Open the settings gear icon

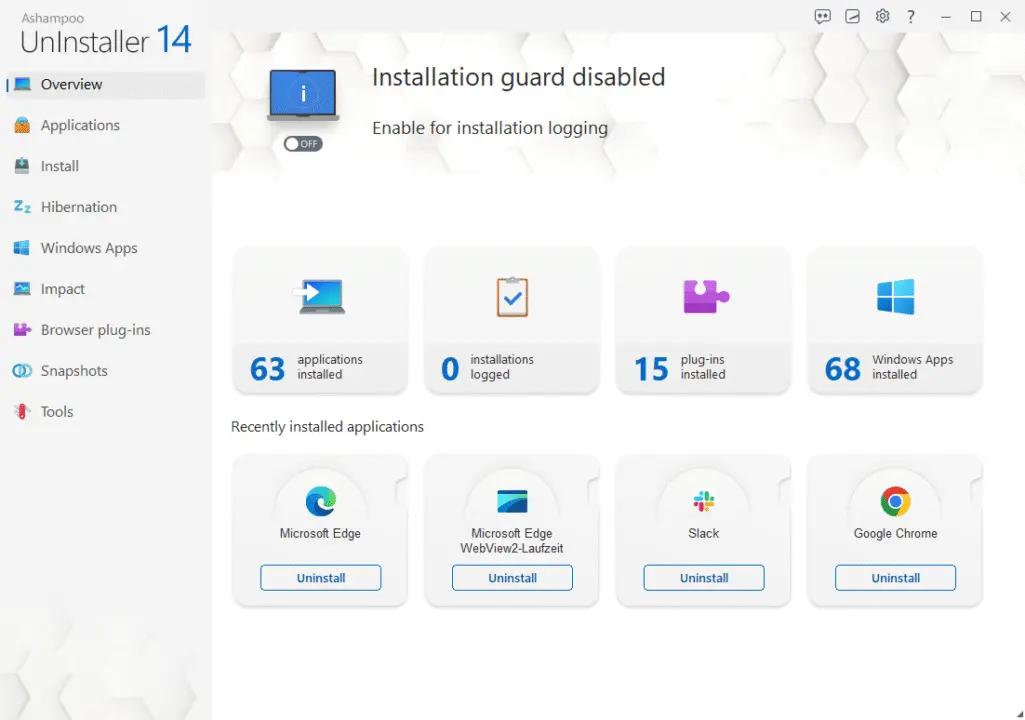tap(882, 16)
